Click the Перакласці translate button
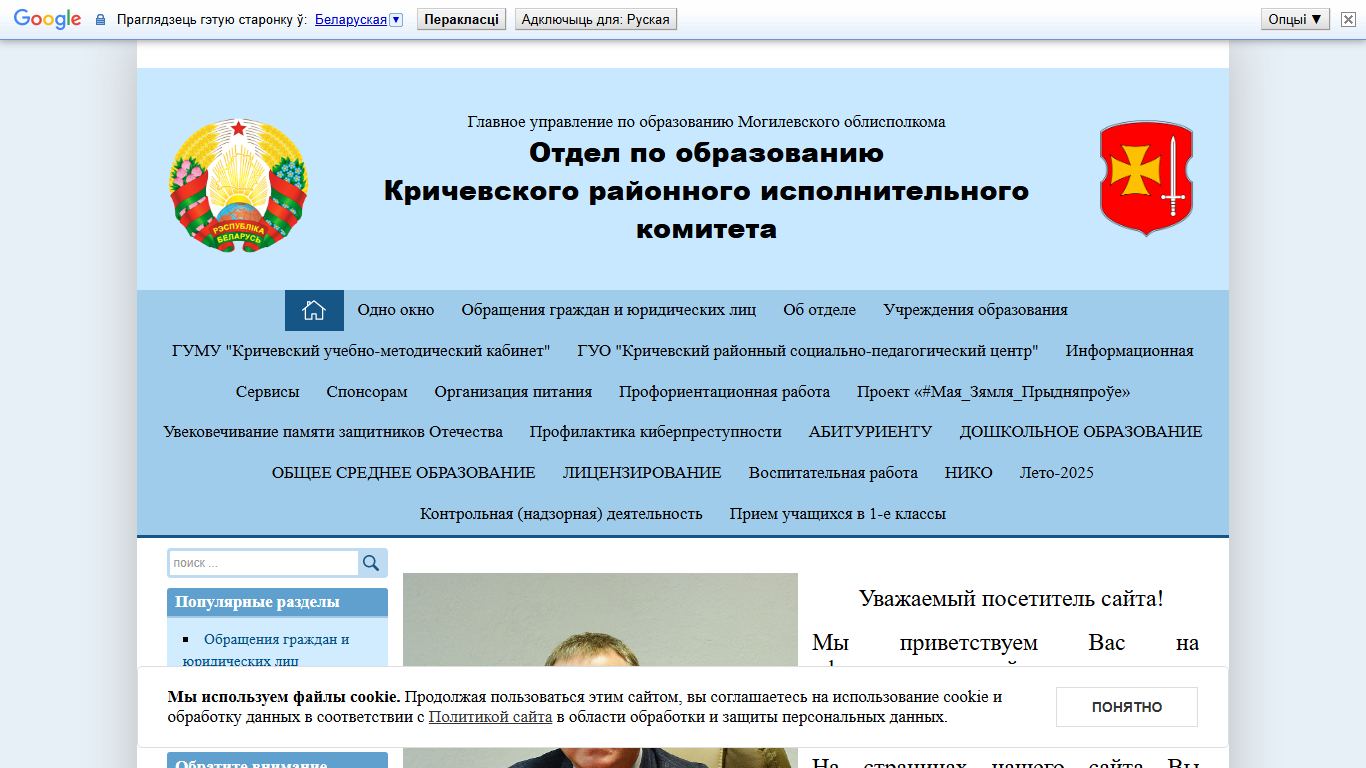Image resolution: width=1366 pixels, height=768 pixels. coord(461,19)
